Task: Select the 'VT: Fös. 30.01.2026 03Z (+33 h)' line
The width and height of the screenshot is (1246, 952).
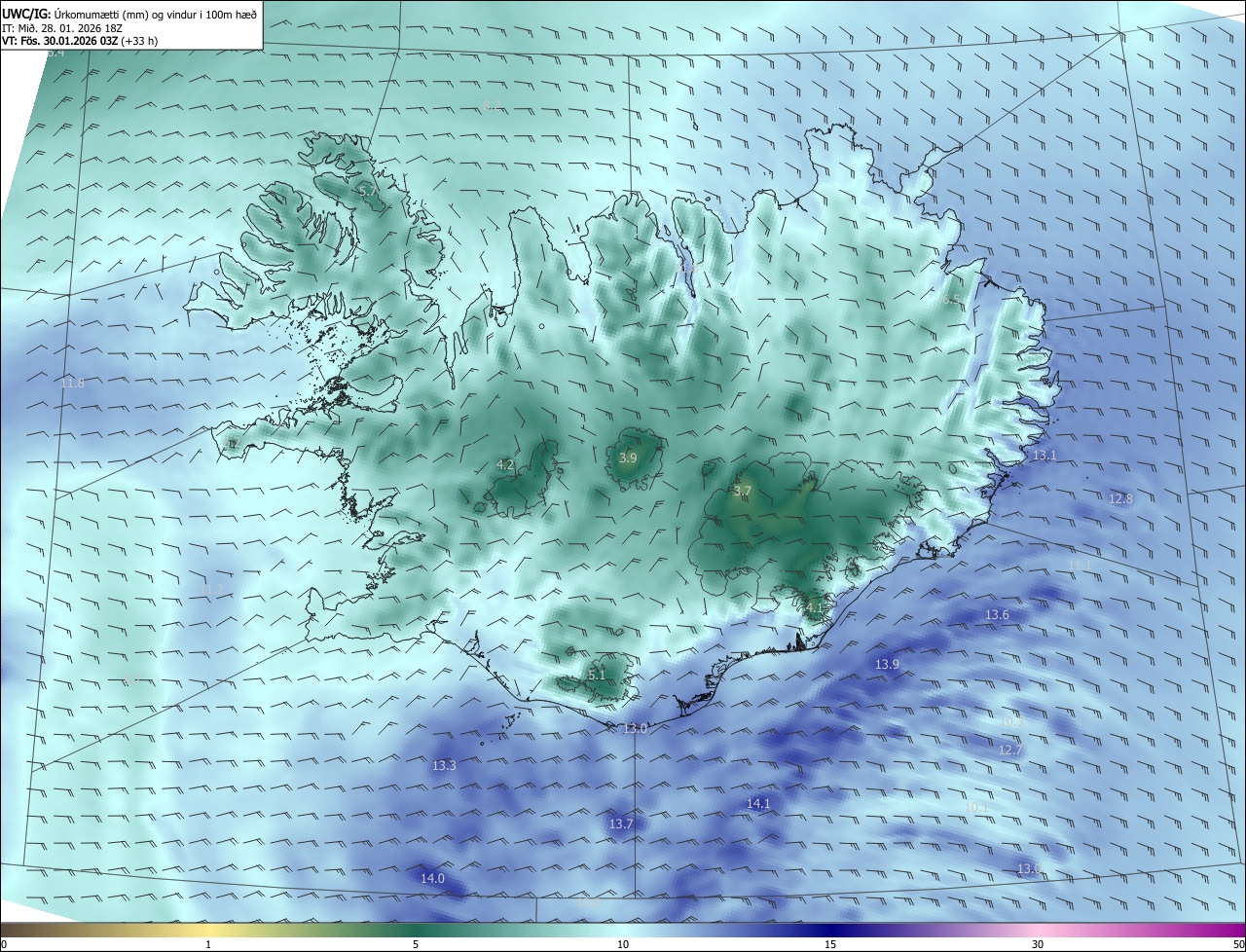Action: click(80, 41)
